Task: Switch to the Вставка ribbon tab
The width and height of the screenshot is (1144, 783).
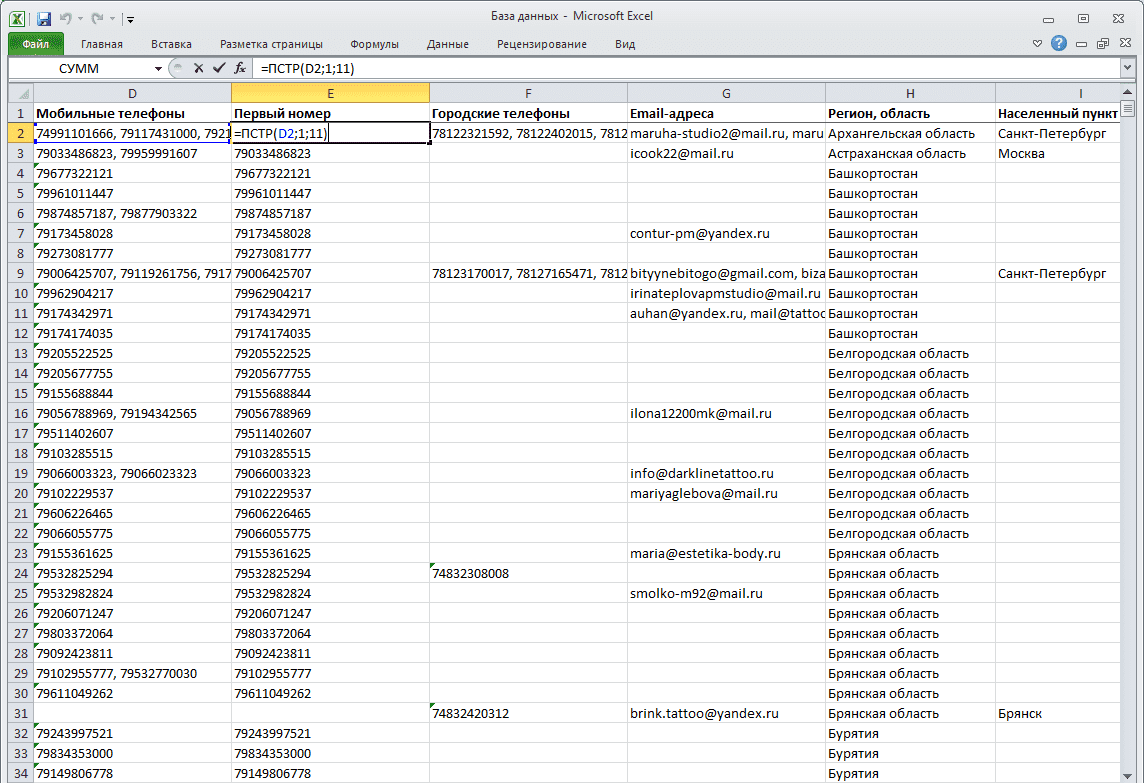Action: point(171,44)
